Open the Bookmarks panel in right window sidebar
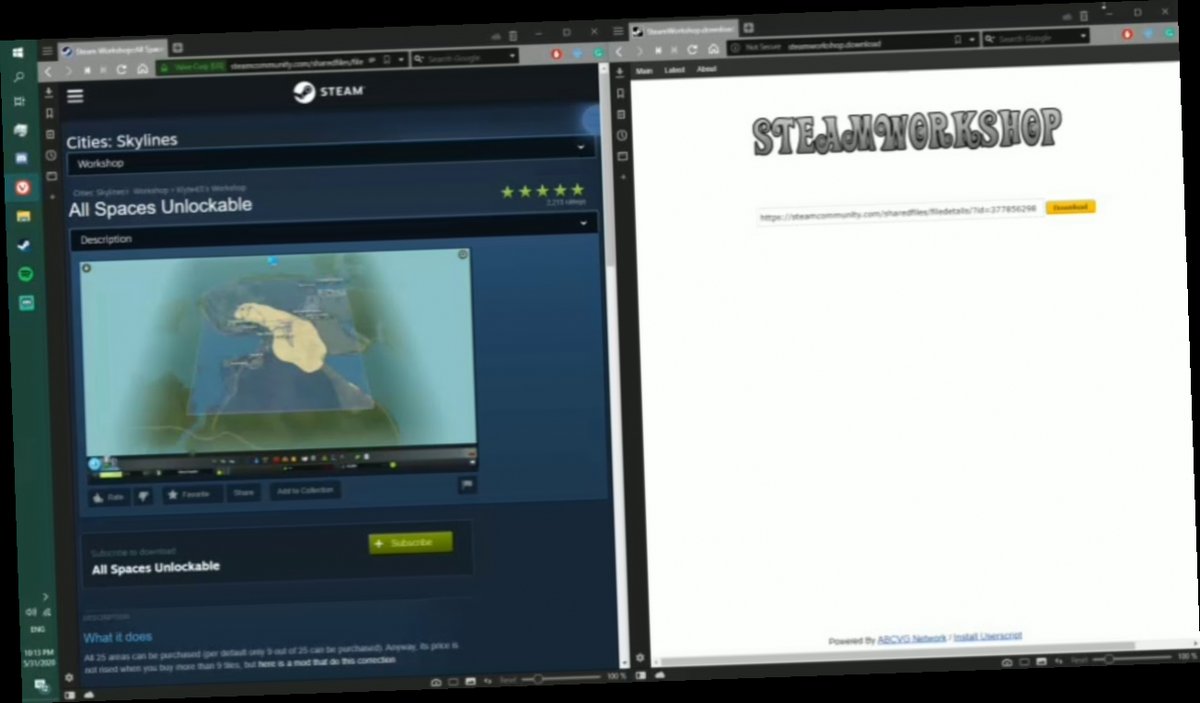The width and height of the screenshot is (1200, 703). coord(621,92)
